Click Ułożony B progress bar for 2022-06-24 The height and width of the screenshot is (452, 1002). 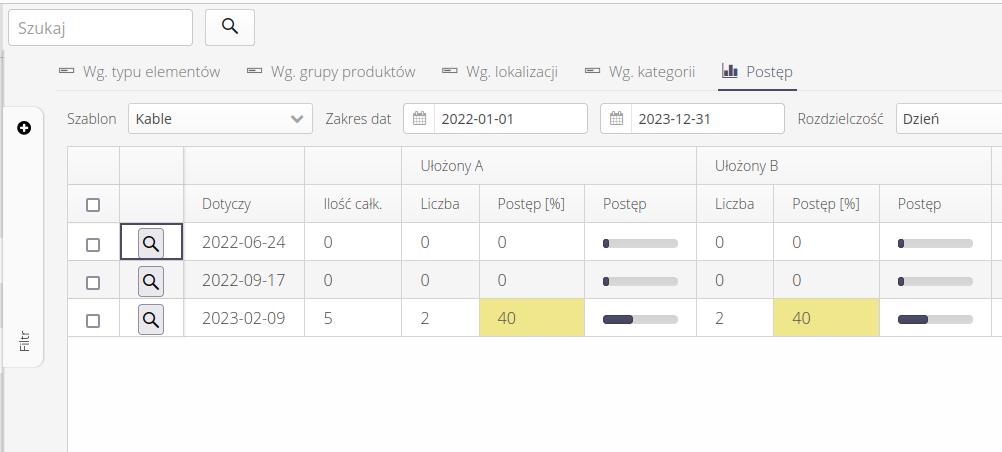point(935,244)
